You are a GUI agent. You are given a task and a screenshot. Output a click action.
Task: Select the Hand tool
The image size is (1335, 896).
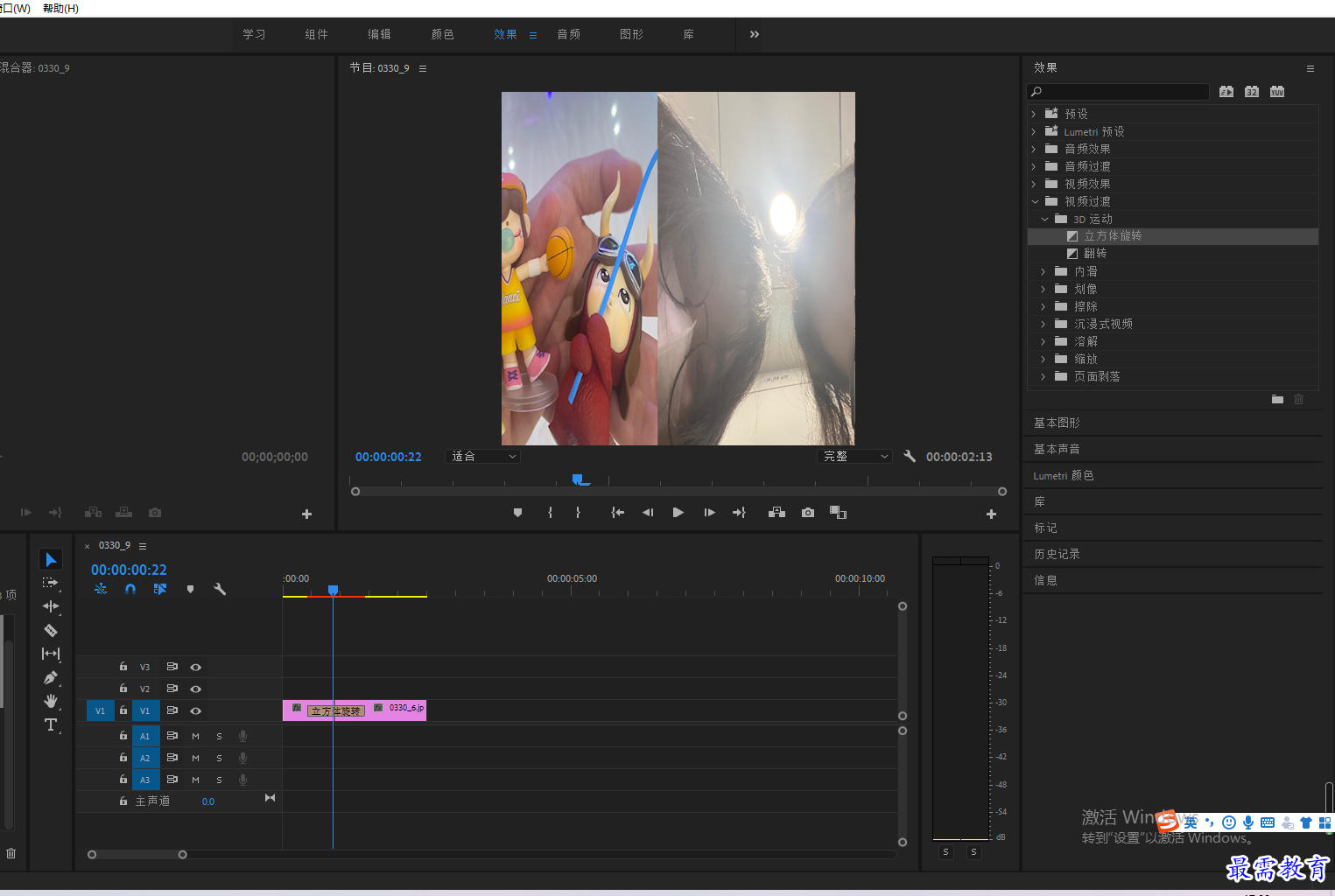click(51, 701)
